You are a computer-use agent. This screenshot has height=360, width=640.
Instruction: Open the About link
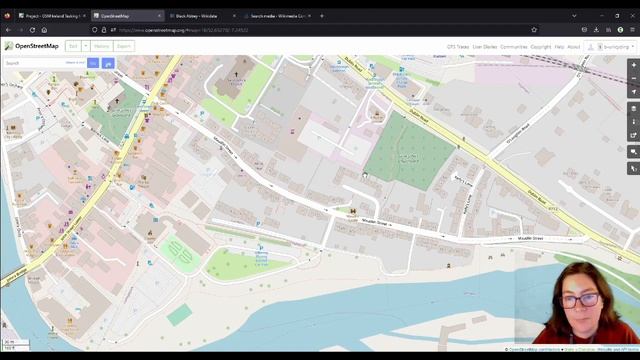click(573, 47)
